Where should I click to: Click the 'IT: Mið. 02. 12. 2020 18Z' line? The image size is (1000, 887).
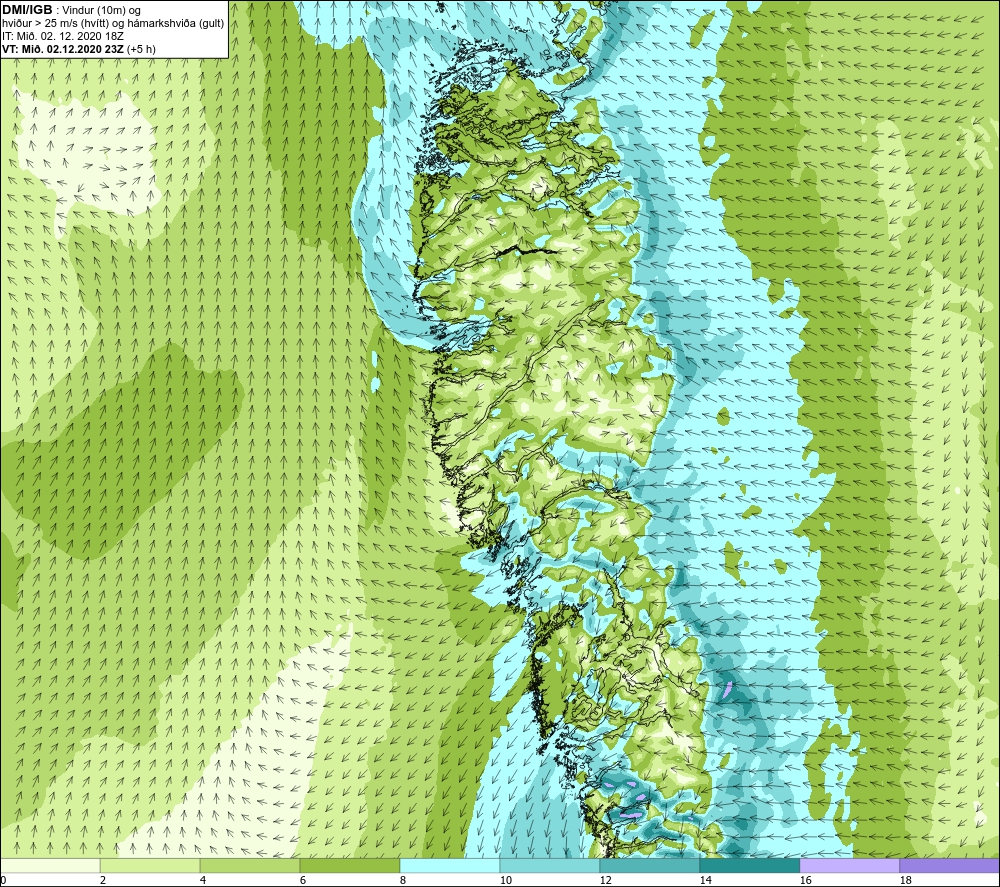click(x=62, y=36)
